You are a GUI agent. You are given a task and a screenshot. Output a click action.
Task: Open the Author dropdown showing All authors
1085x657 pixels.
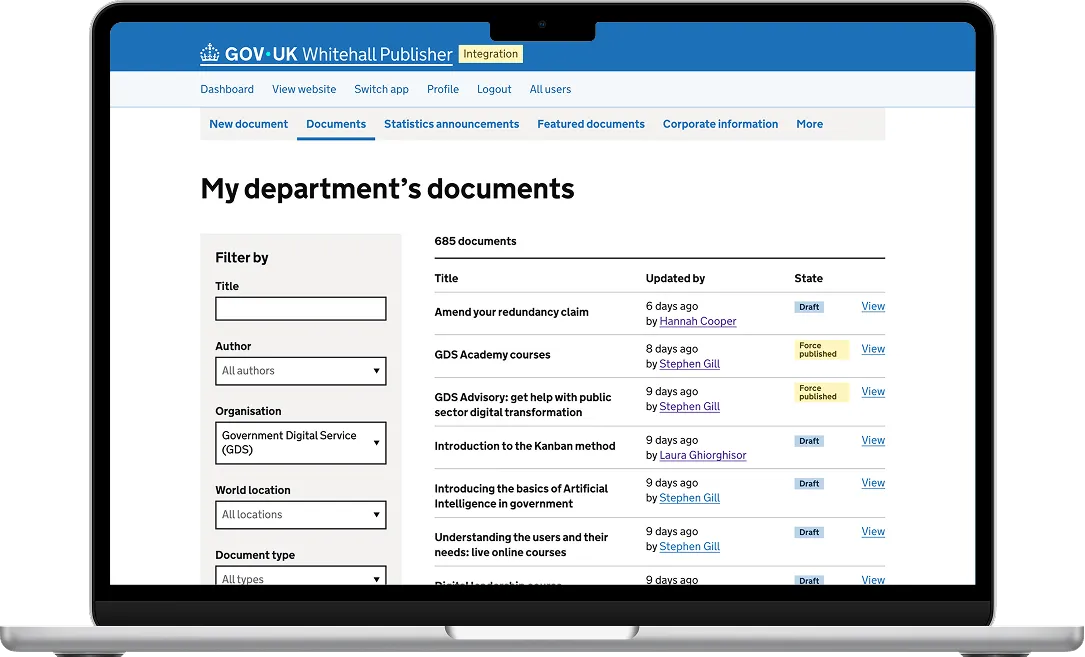(300, 371)
